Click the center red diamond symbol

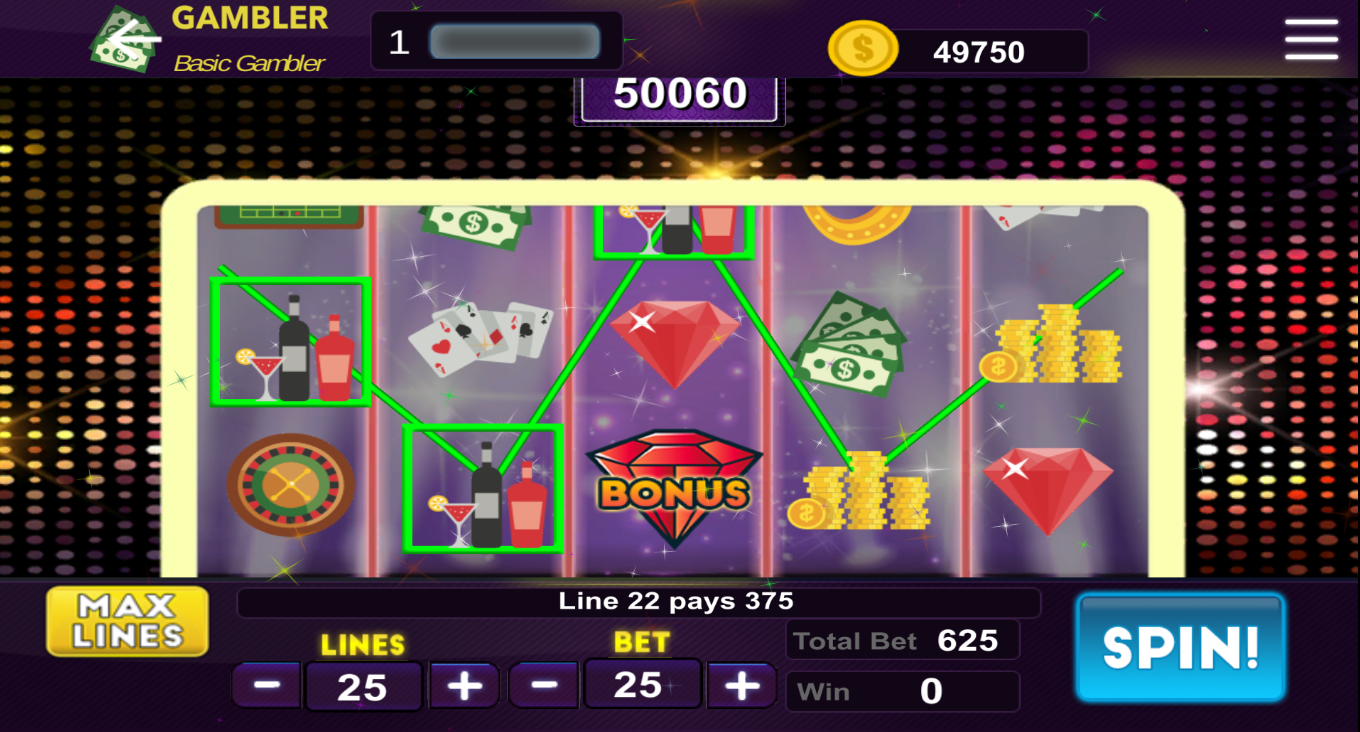tap(673, 343)
